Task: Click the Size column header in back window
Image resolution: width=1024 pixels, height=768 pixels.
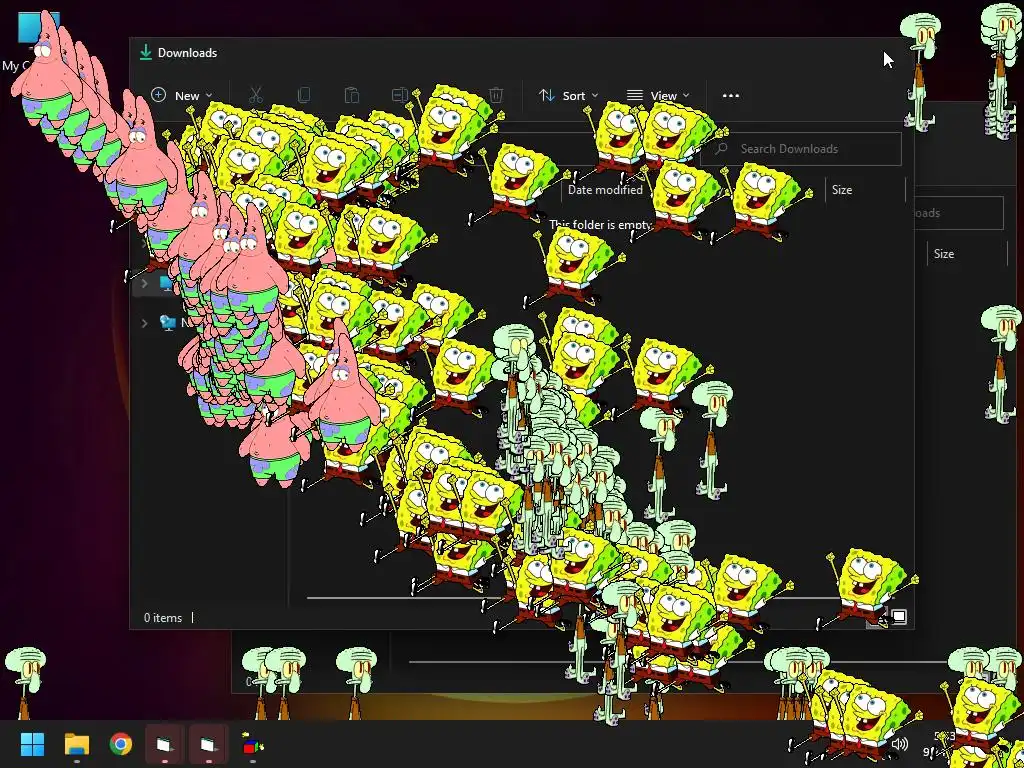Action: [x=944, y=254]
